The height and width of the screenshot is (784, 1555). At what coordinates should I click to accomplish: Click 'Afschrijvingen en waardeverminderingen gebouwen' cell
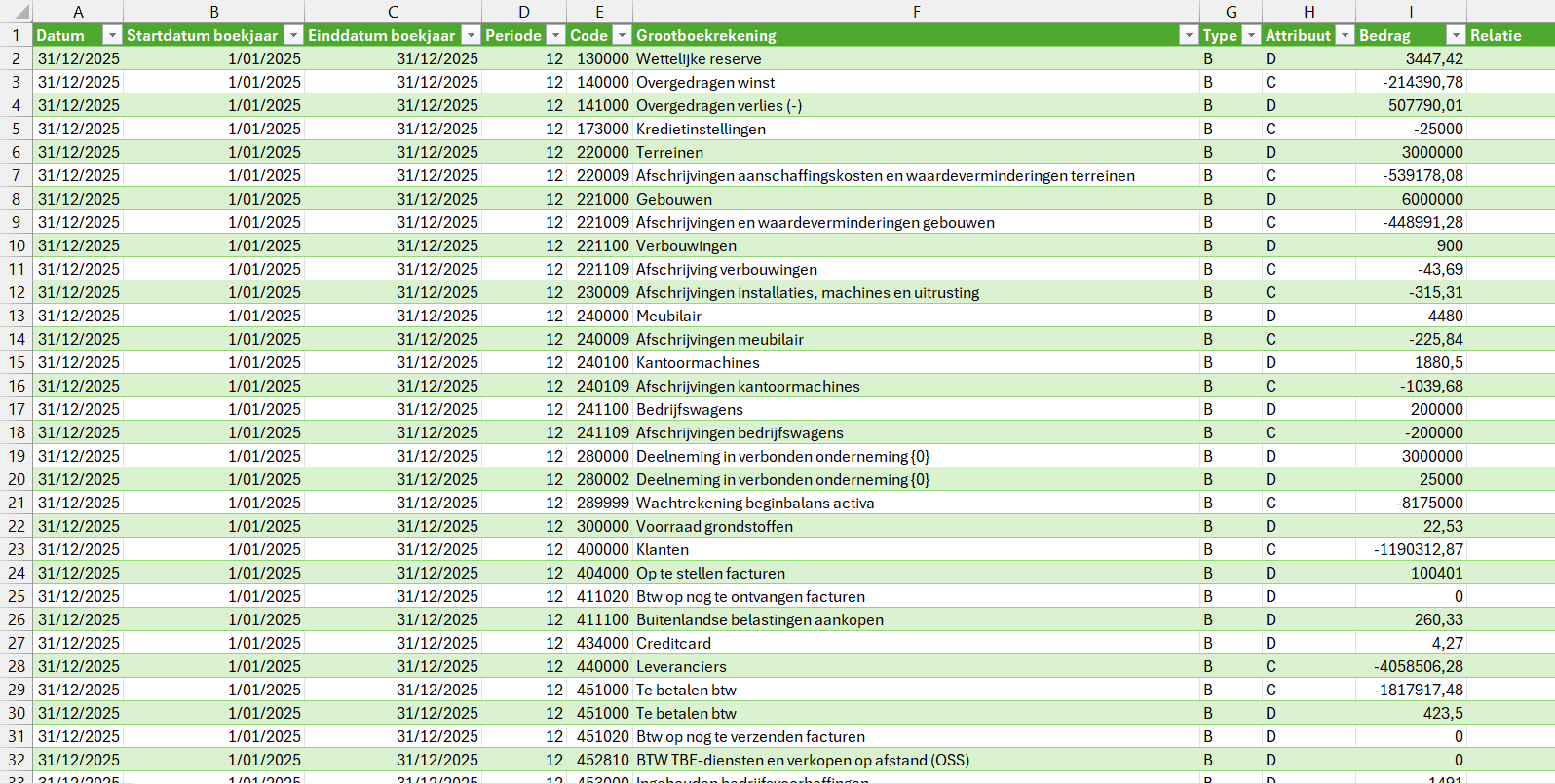(x=916, y=222)
